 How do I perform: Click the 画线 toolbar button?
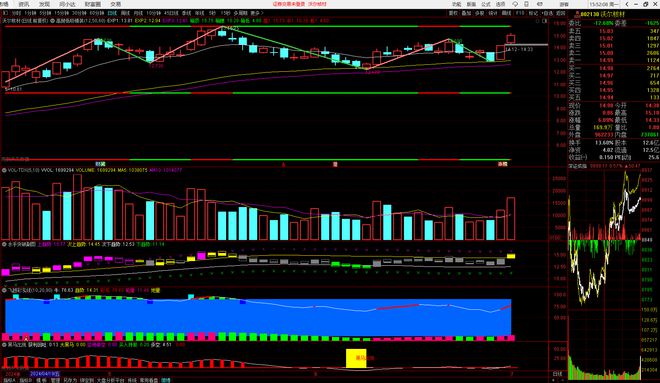pos(506,13)
